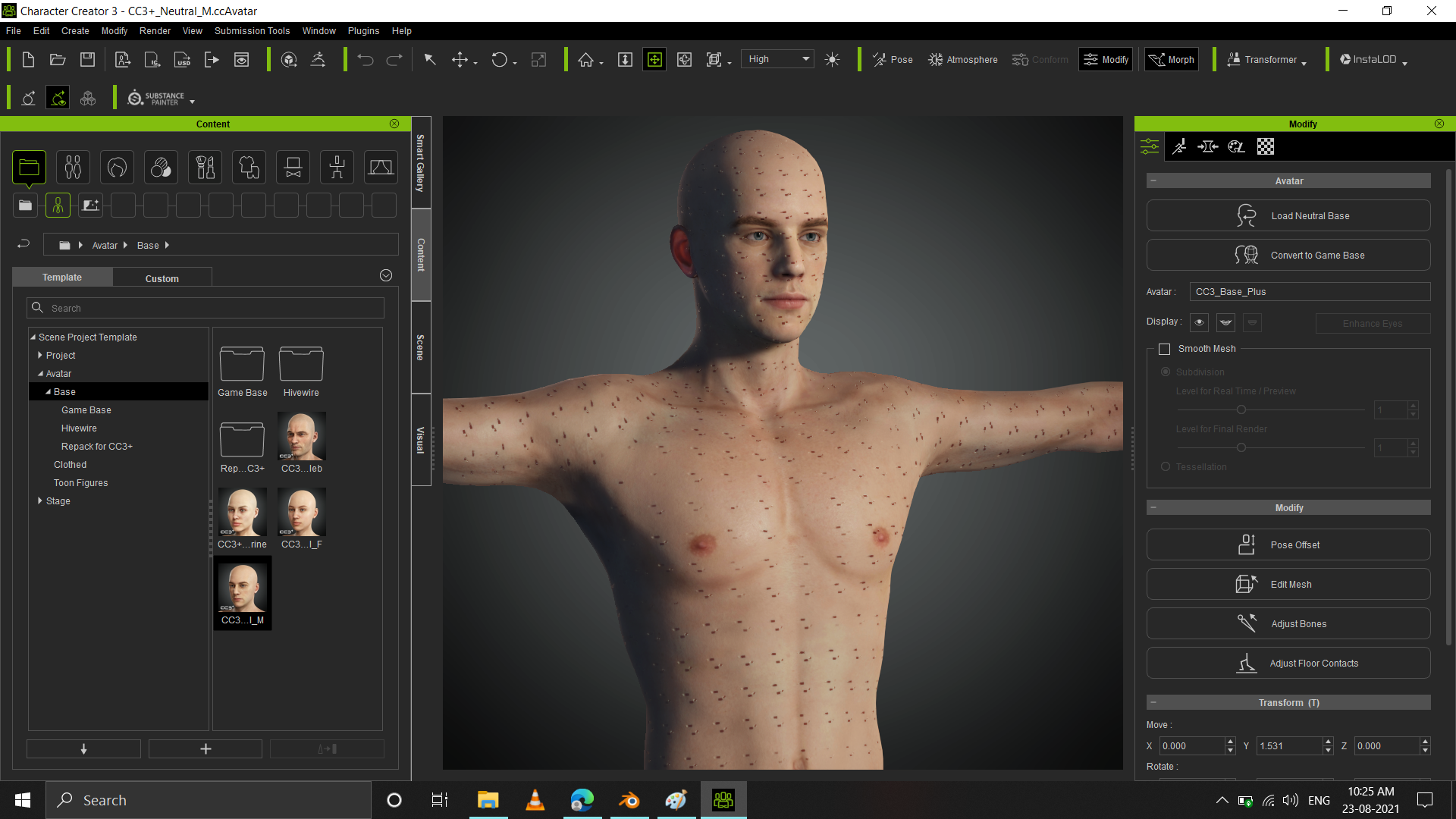Expand the Project tree node
Viewport: 1456px width, 819px height.
point(40,355)
